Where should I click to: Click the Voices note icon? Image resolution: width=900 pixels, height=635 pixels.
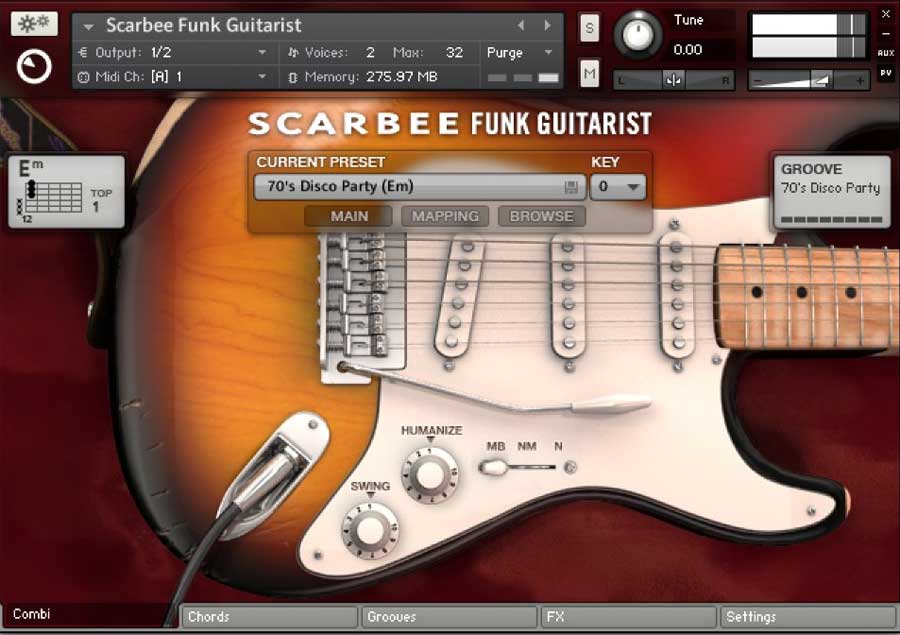(293, 52)
